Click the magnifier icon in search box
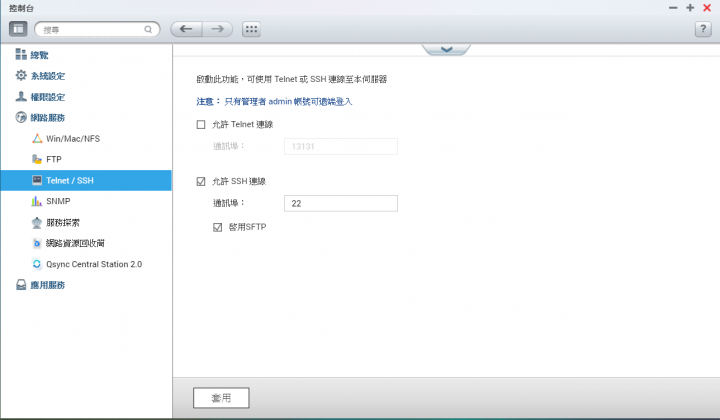This screenshot has width=720, height=420. coord(148,29)
